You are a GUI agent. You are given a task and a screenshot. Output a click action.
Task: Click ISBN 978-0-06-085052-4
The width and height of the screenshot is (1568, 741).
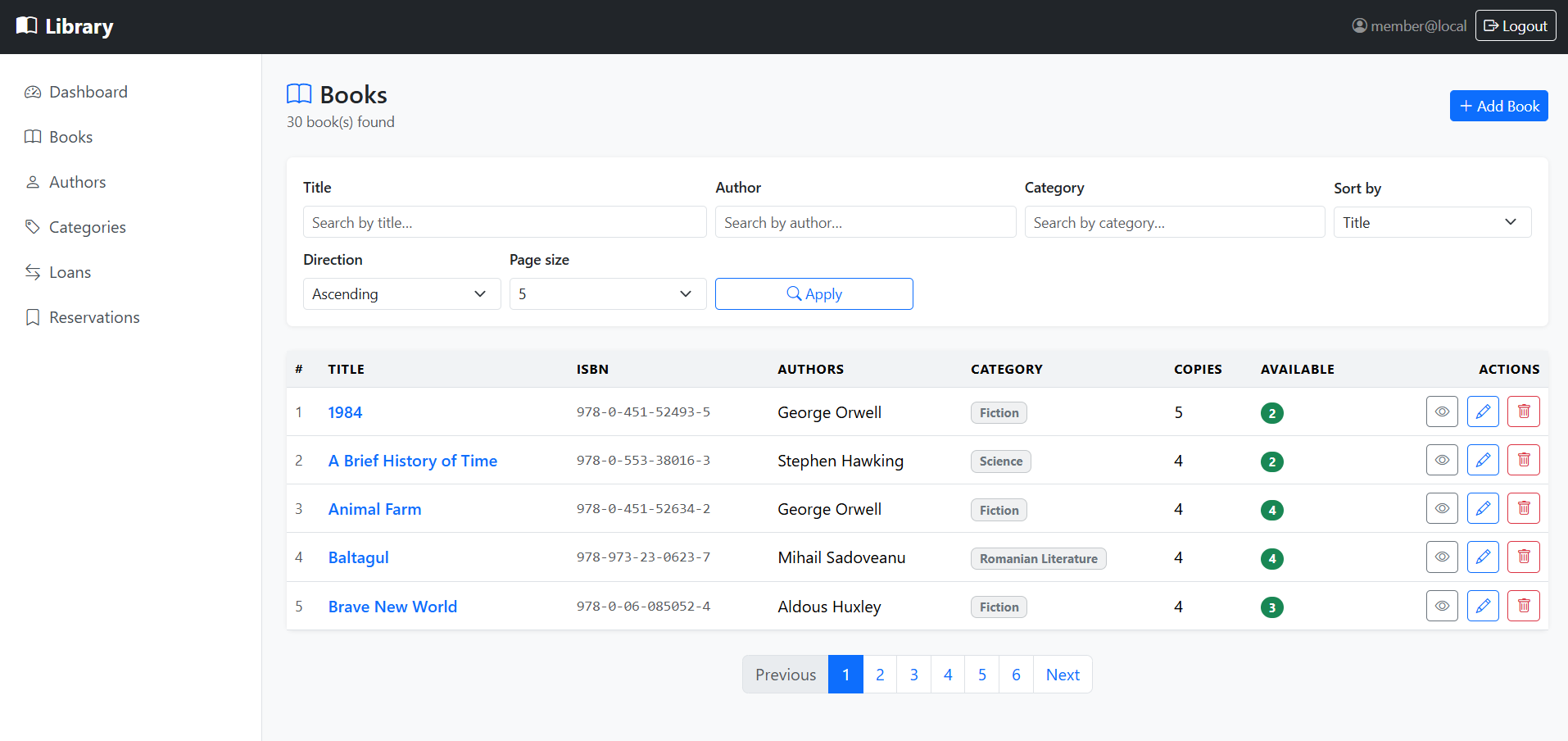point(643,606)
